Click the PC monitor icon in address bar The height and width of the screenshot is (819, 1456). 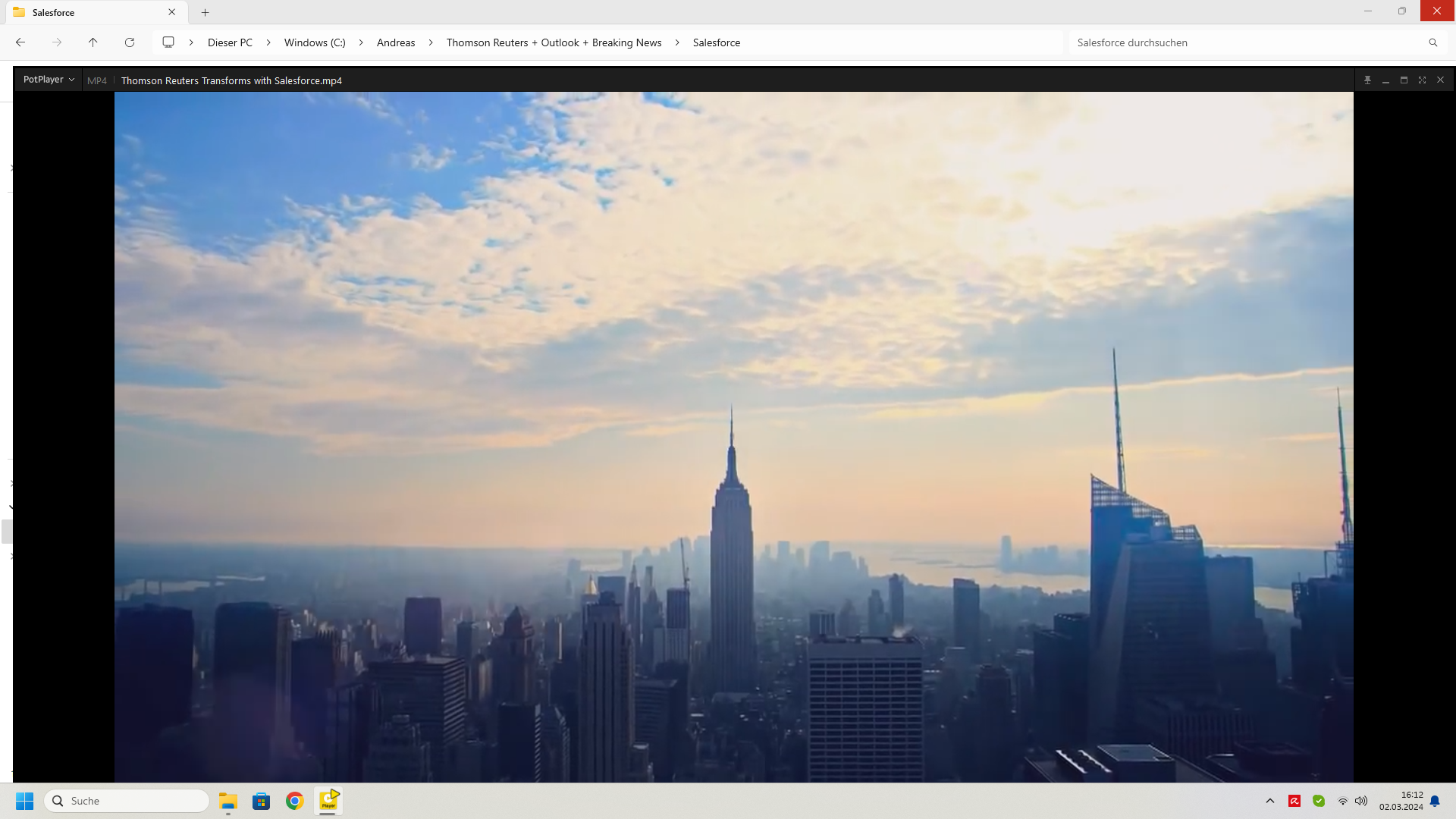(x=168, y=42)
